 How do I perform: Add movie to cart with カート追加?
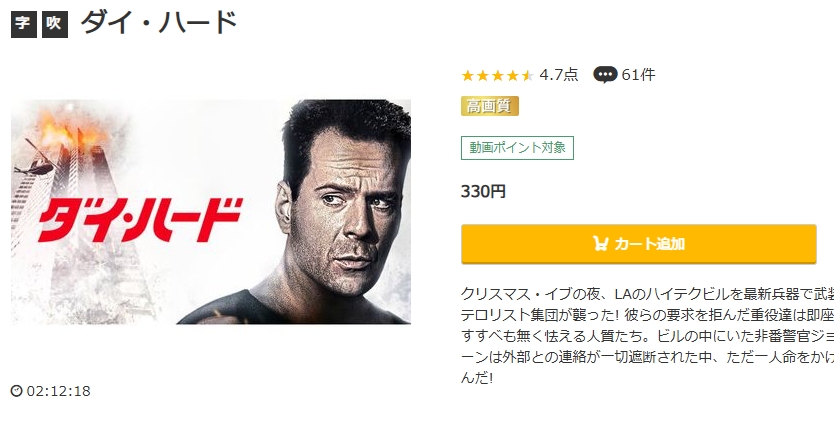pos(638,244)
